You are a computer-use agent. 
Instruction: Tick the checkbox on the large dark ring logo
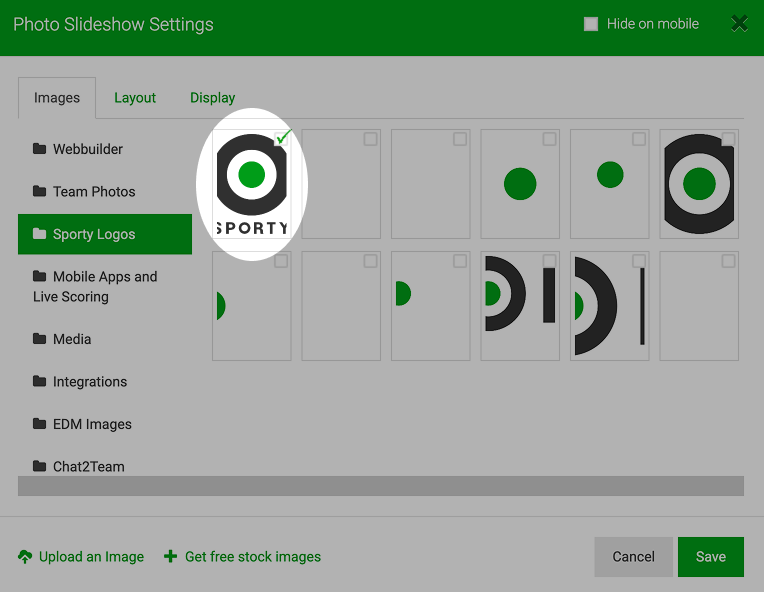tap(728, 139)
